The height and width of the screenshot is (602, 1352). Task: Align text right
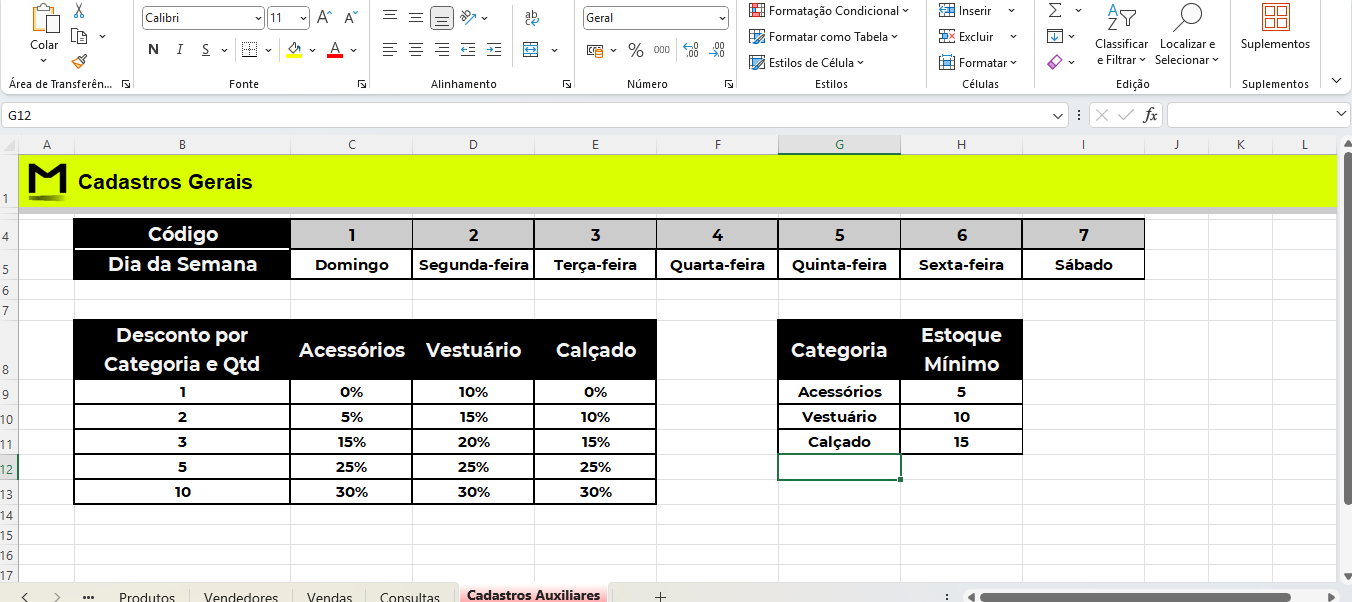click(442, 49)
